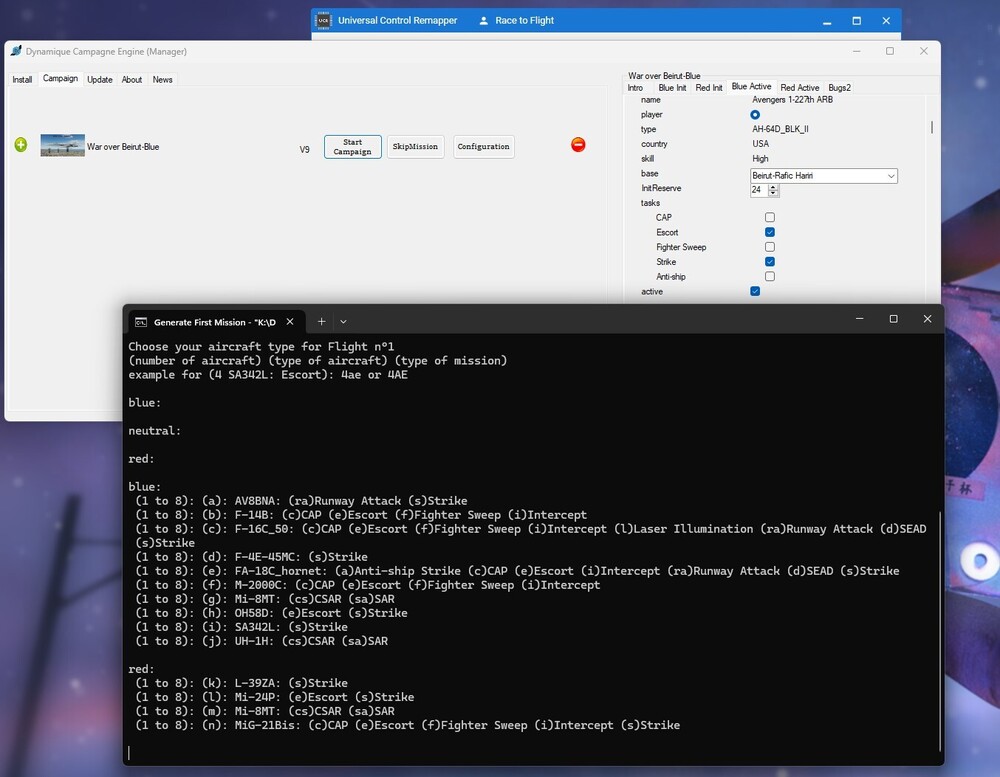The image size is (1000, 777).
Task: Click the Race to Flight user icon
Action: pos(484,20)
